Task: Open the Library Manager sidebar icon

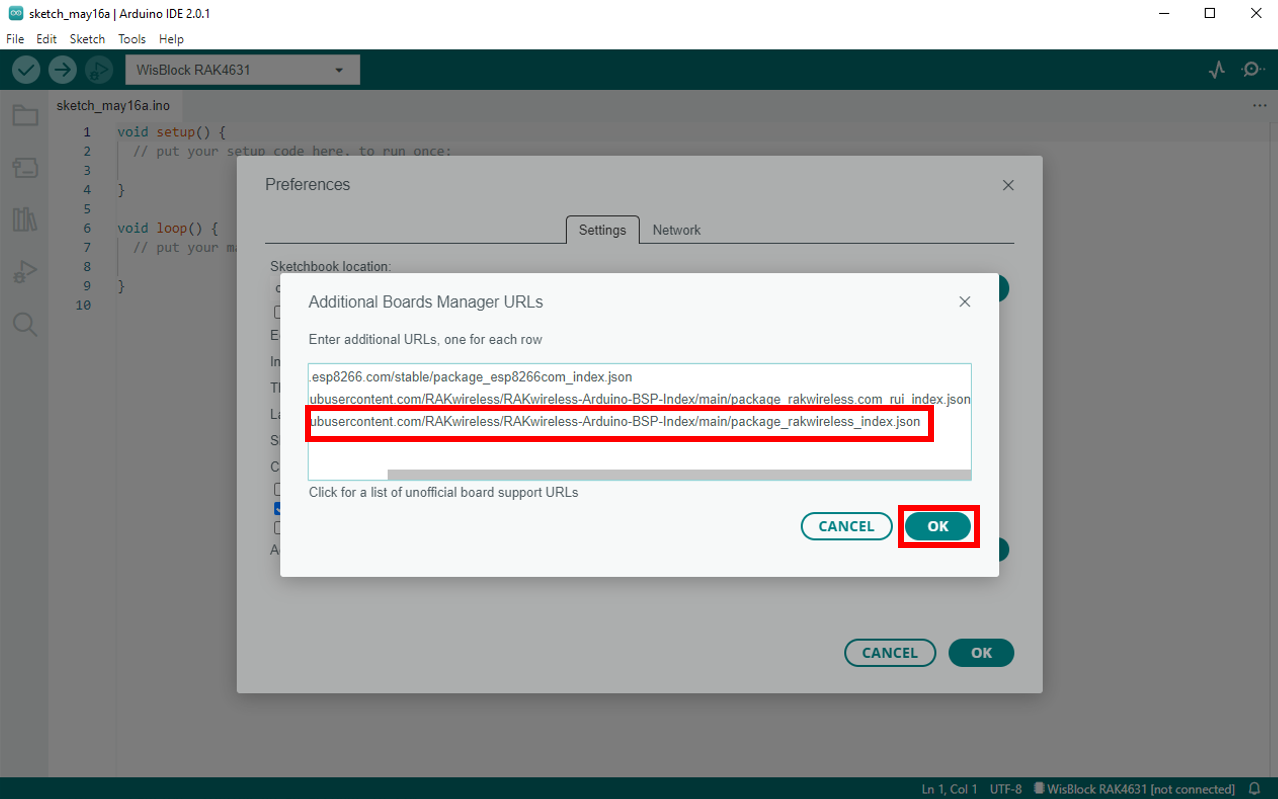Action: (x=25, y=220)
